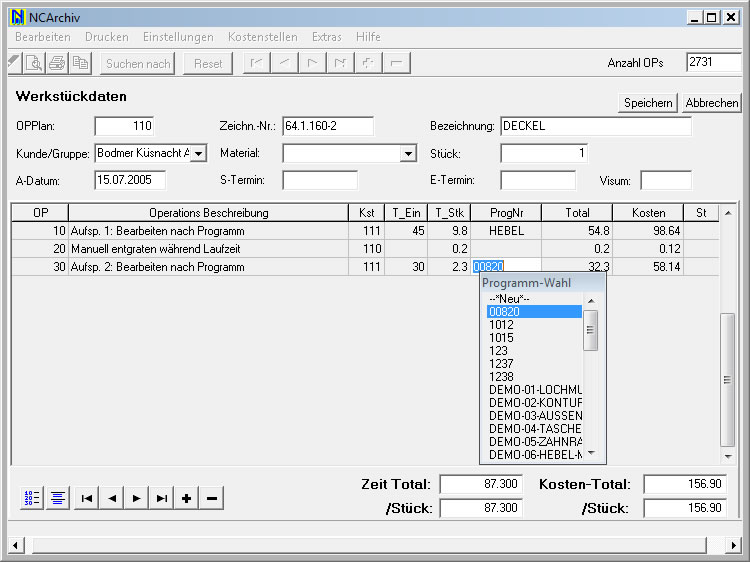Click the Visum input field
750x562 pixels.
tap(666, 180)
